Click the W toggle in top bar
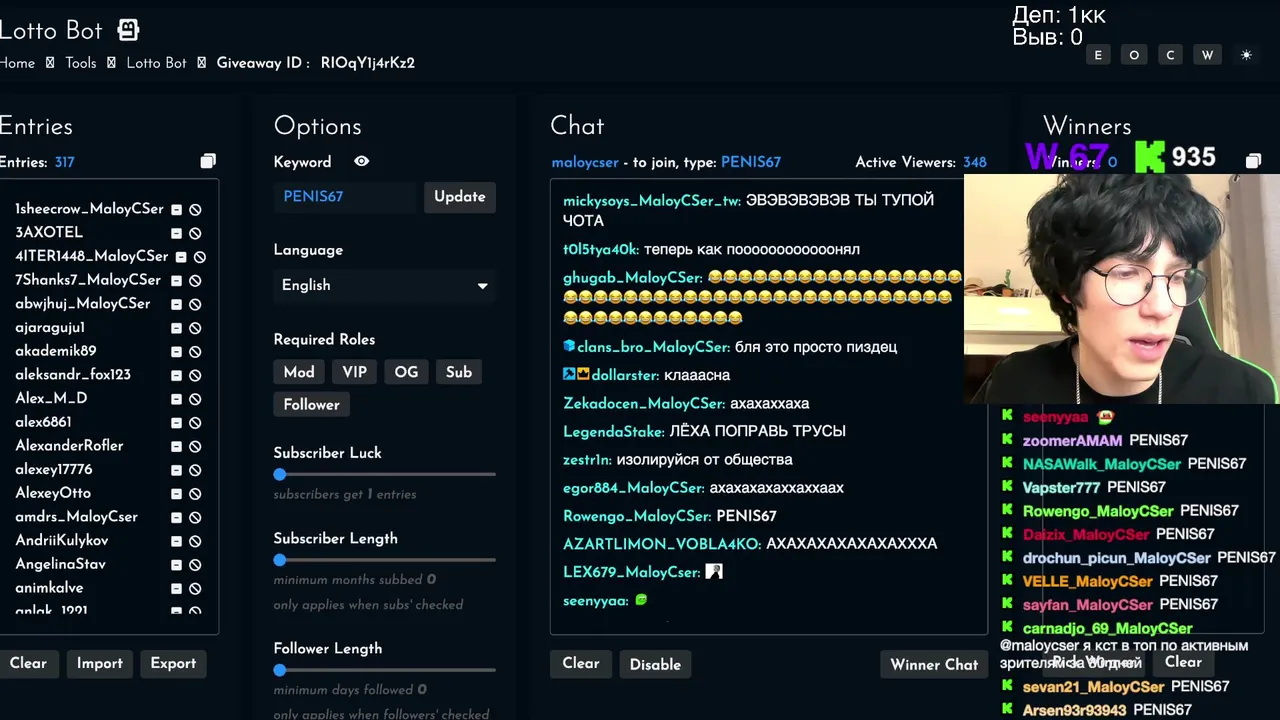1280x720 pixels. 1207,55
